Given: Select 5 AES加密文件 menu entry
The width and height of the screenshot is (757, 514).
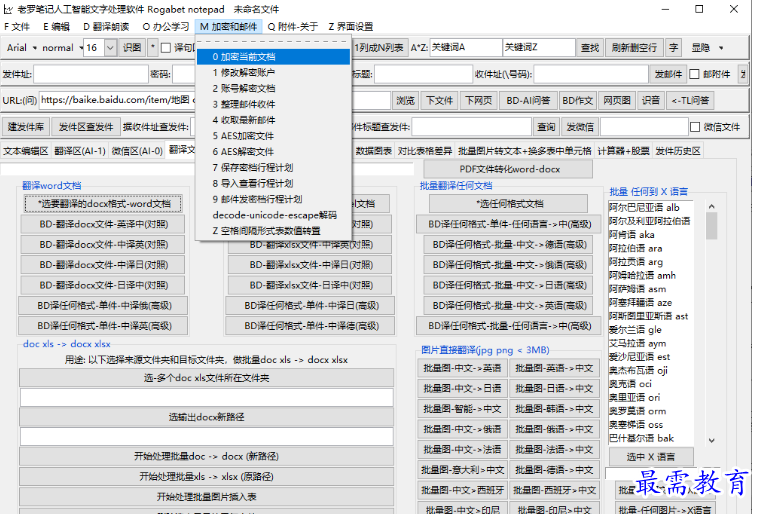Looking at the screenshot, I should click(x=273, y=136).
